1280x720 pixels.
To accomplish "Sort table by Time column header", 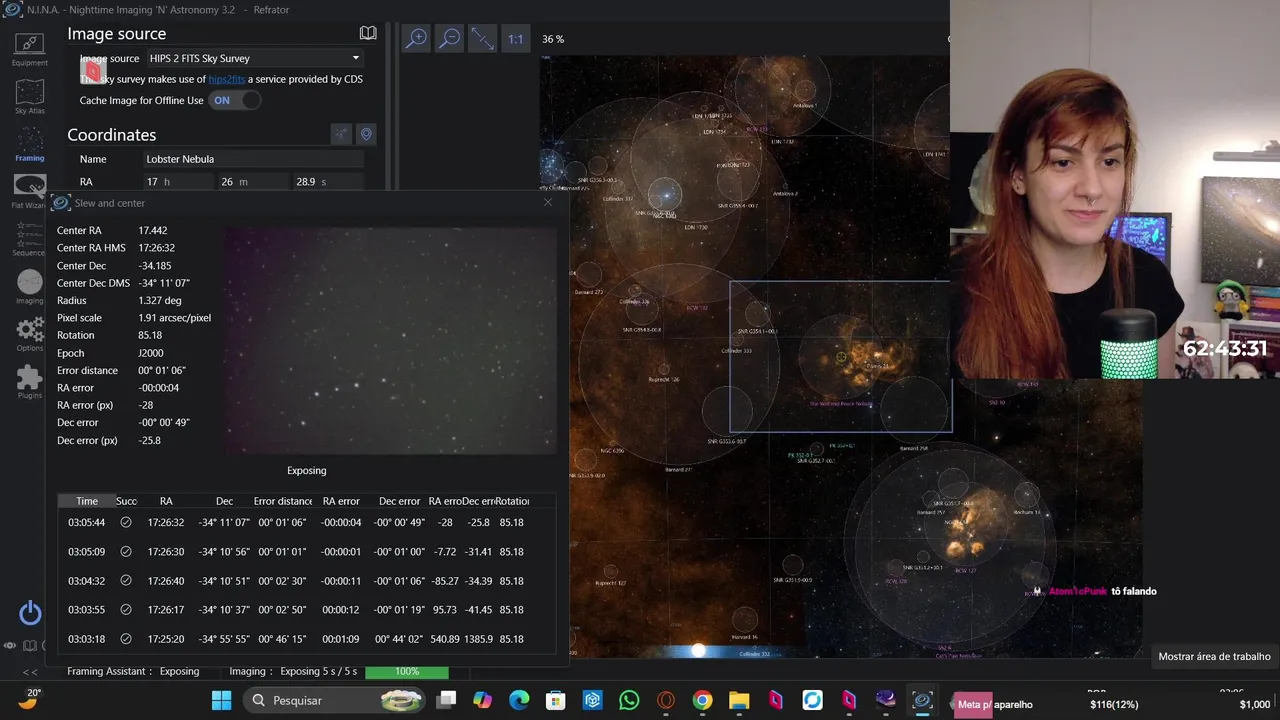I will 87,501.
